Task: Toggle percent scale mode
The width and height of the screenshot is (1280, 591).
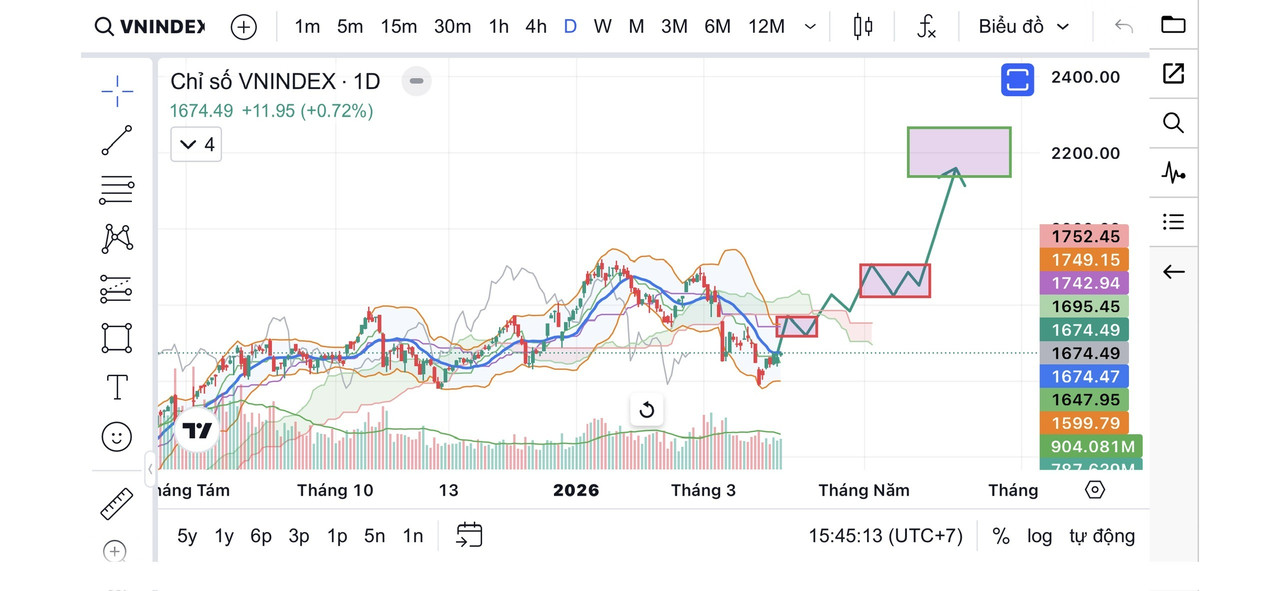Action: [1000, 536]
